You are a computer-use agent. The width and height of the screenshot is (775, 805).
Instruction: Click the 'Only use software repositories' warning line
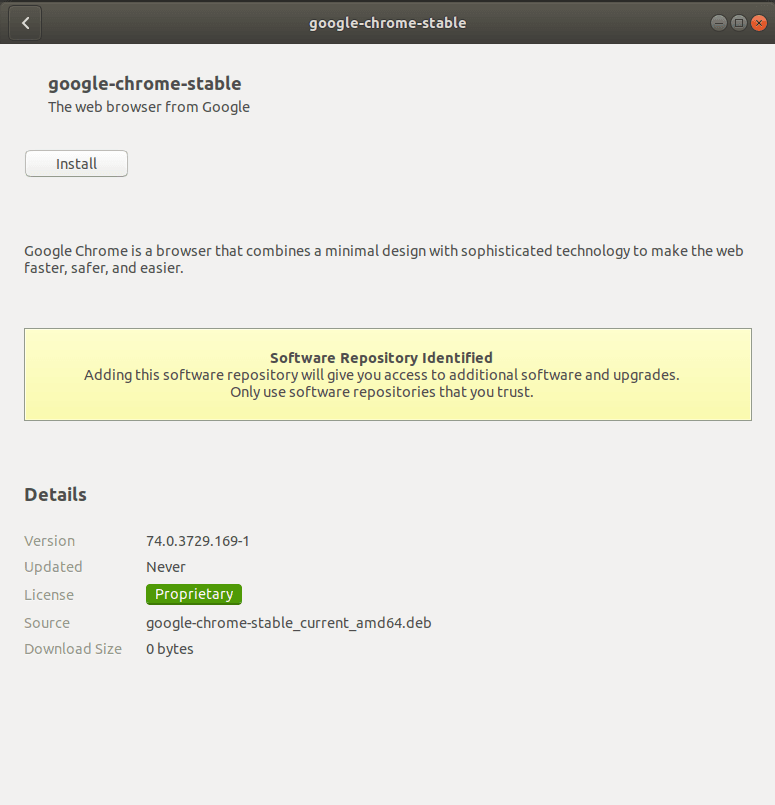click(x=382, y=392)
